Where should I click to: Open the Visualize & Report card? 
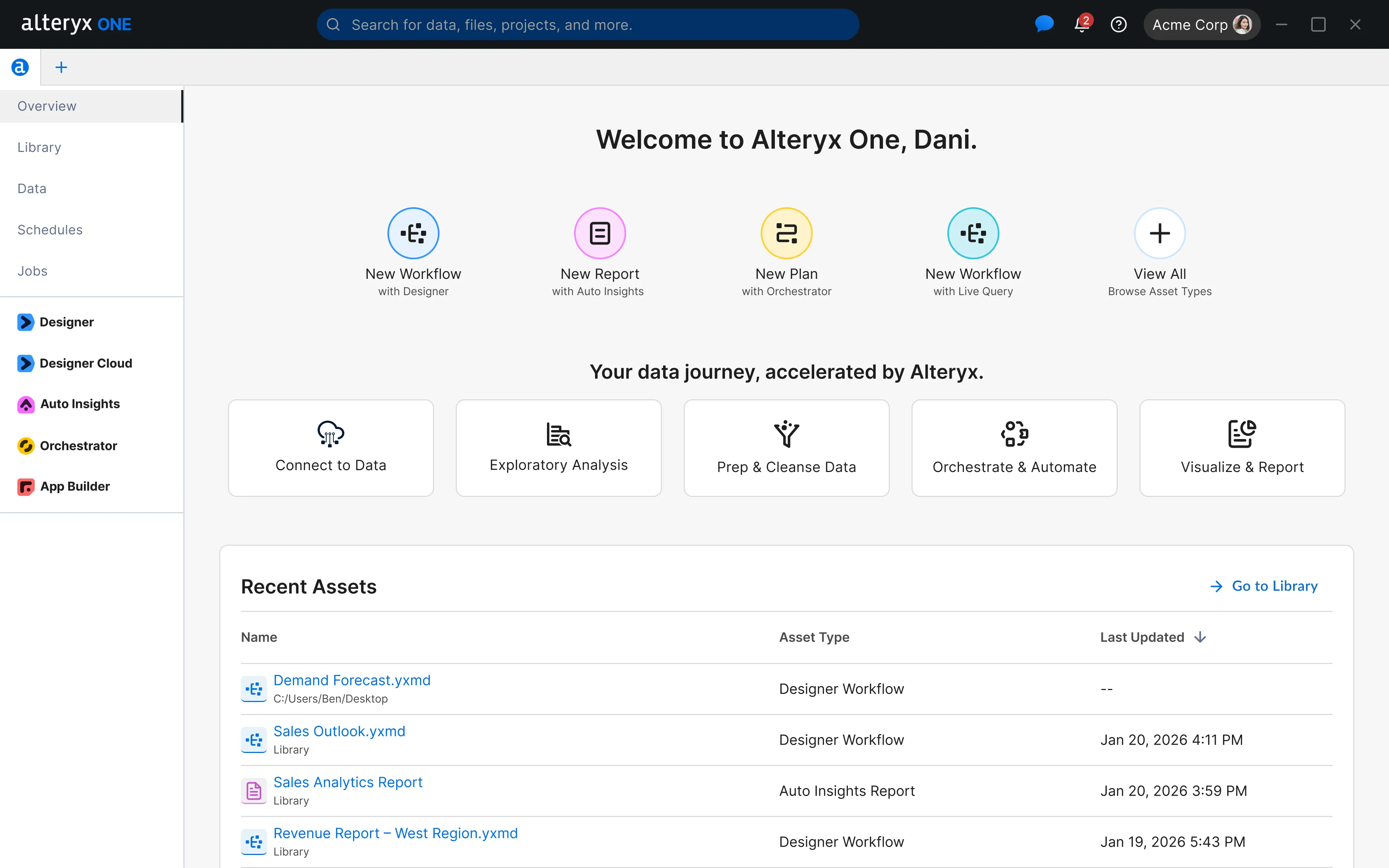pos(1242,448)
